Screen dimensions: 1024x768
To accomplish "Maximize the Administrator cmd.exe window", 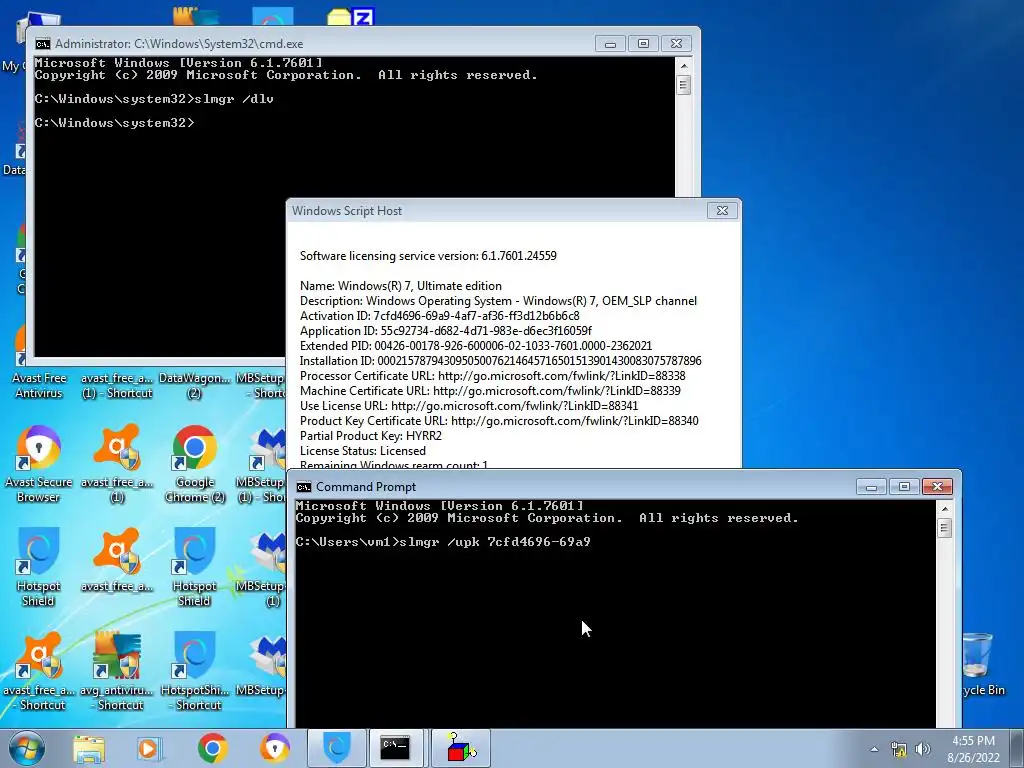I will point(643,44).
